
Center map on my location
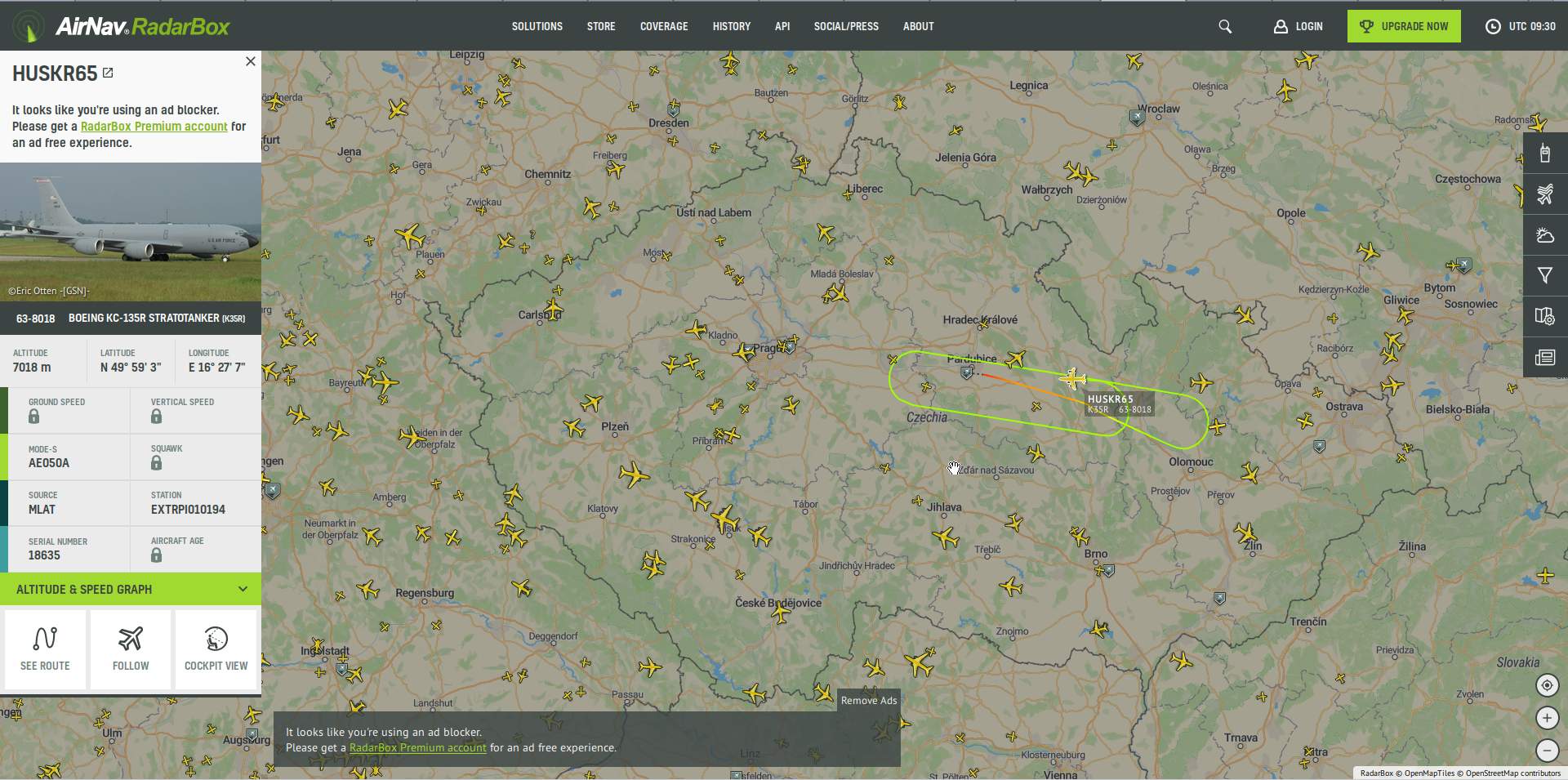(x=1547, y=686)
